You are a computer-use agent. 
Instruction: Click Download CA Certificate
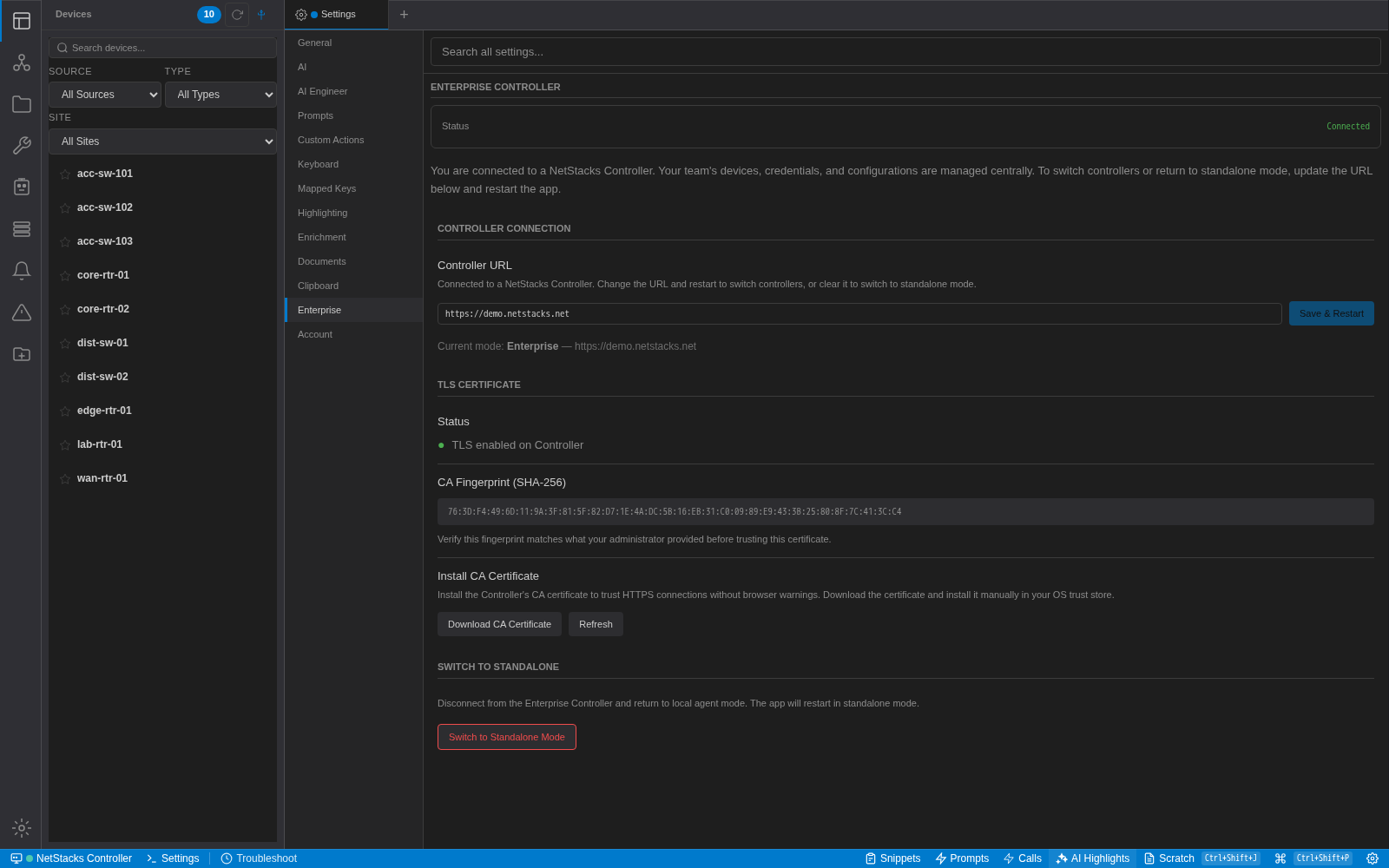pos(499,624)
